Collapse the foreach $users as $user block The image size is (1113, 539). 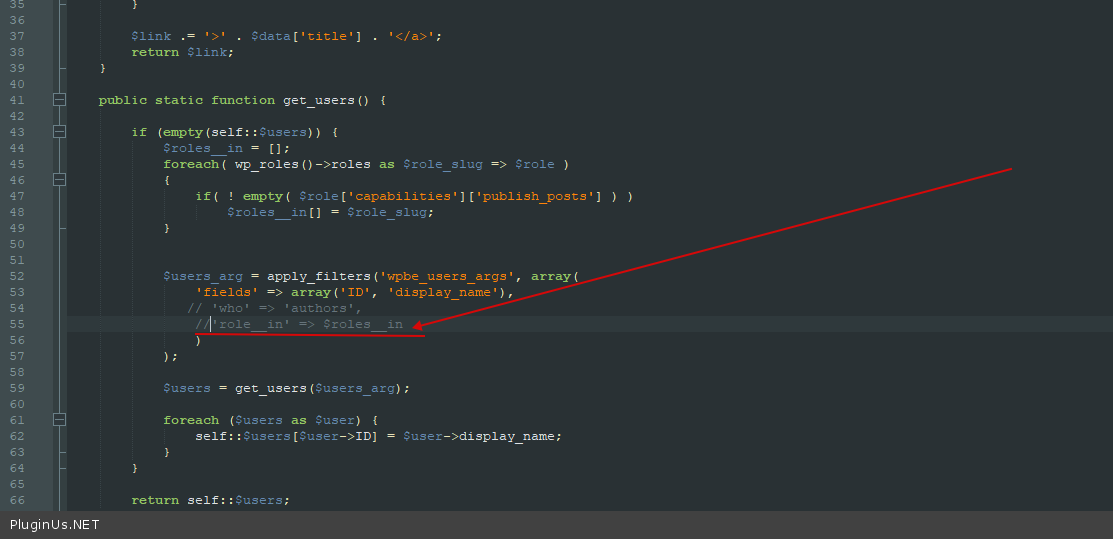tap(59, 420)
